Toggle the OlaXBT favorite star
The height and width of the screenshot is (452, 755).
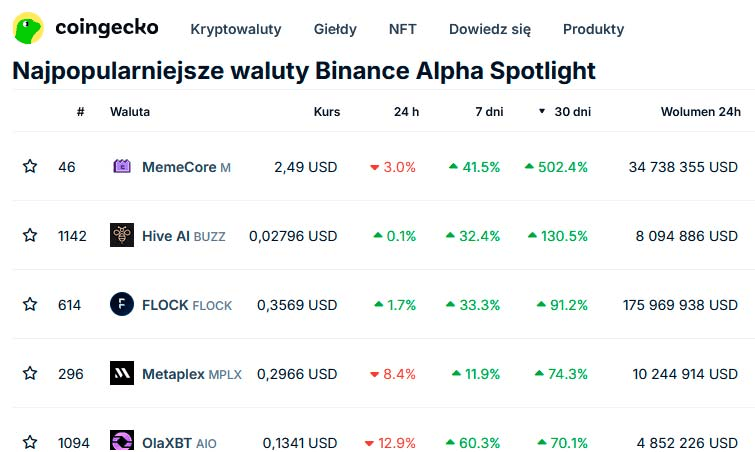(x=30, y=442)
